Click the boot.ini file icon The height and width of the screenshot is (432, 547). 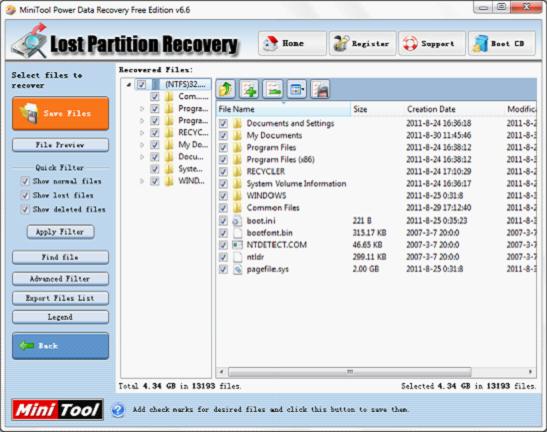pos(237,221)
